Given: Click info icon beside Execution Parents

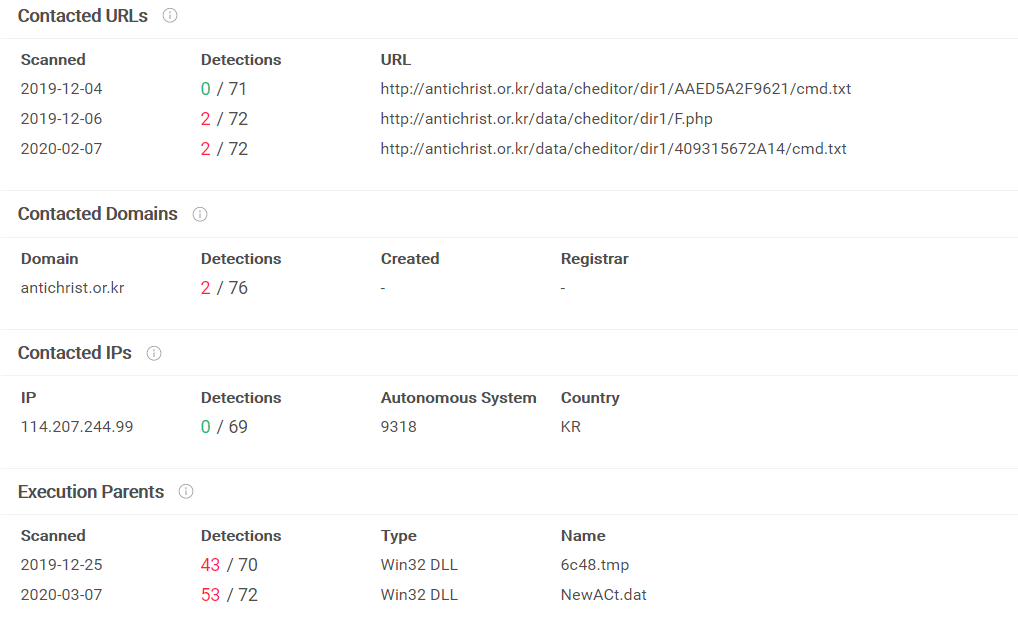Looking at the screenshot, I should [186, 492].
